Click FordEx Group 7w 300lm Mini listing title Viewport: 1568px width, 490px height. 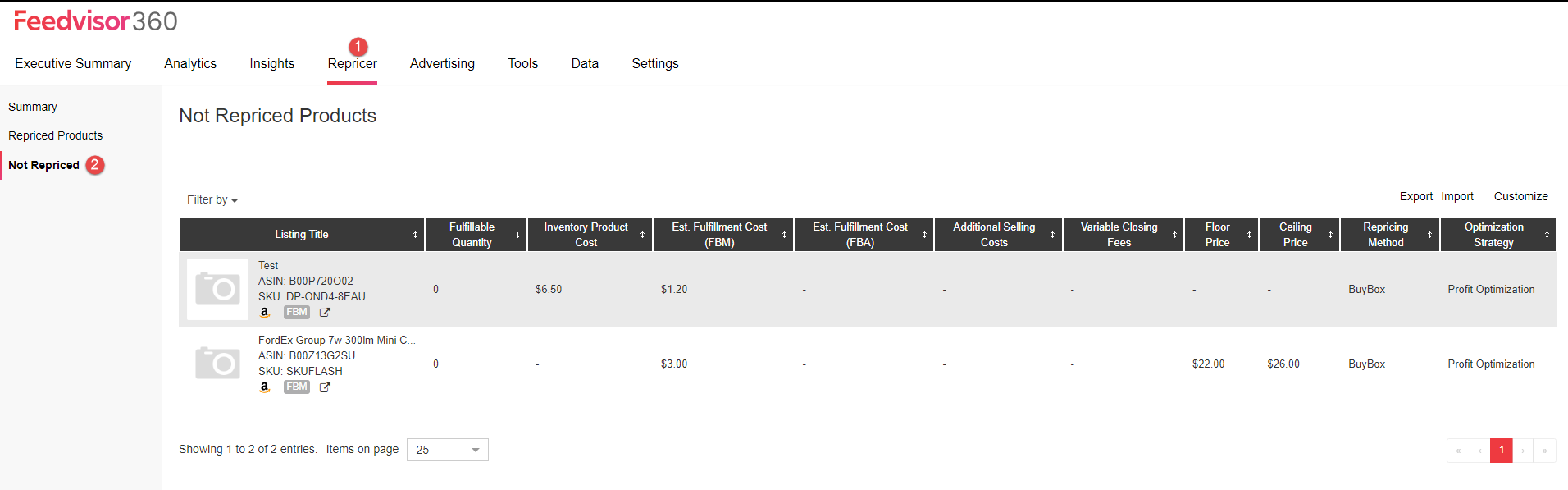tap(337, 340)
